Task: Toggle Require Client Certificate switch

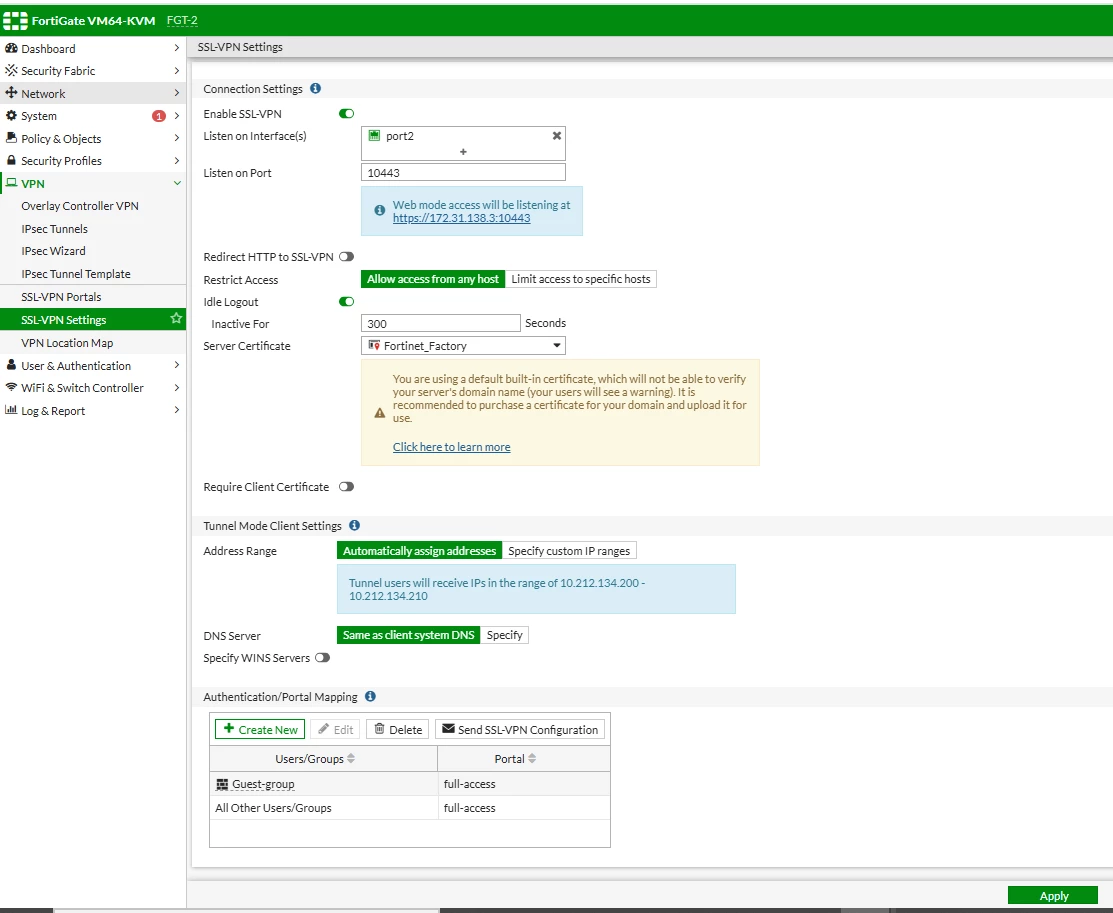Action: (x=346, y=487)
